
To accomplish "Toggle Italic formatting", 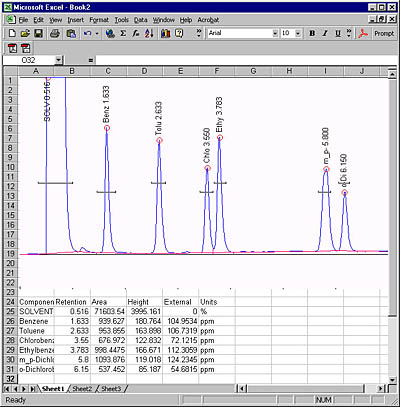I will click(325, 33).
